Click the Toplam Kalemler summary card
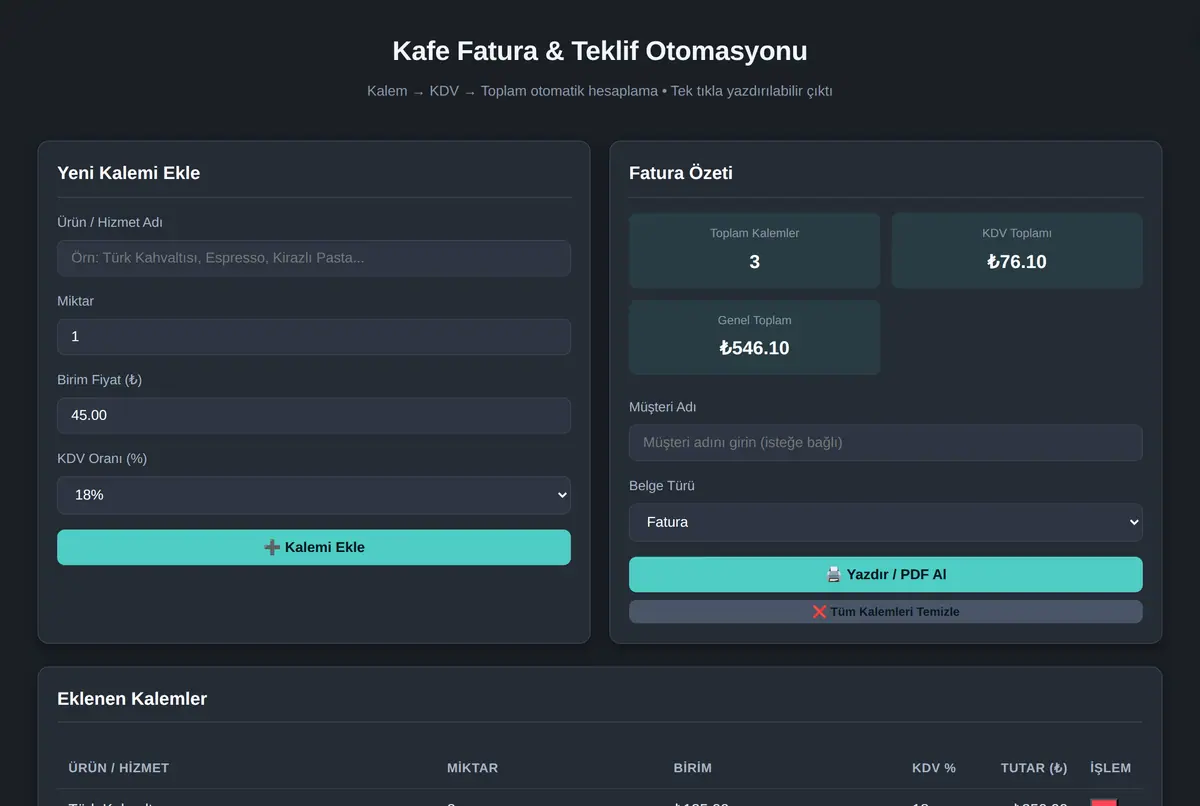This screenshot has height=806, width=1200. pos(755,250)
